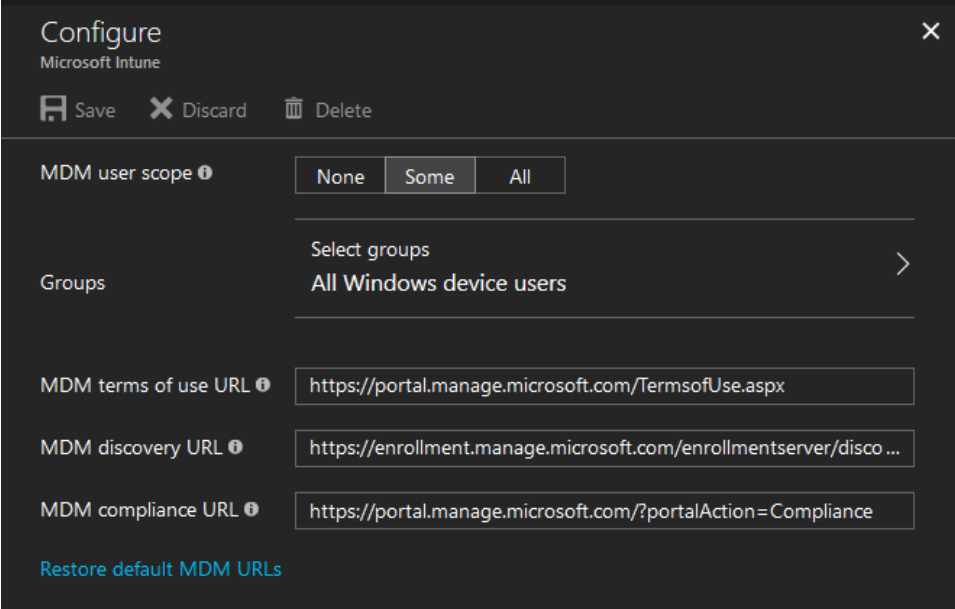Open All Windows device users group selection
Viewport: 955px width, 609px height.
(439, 283)
